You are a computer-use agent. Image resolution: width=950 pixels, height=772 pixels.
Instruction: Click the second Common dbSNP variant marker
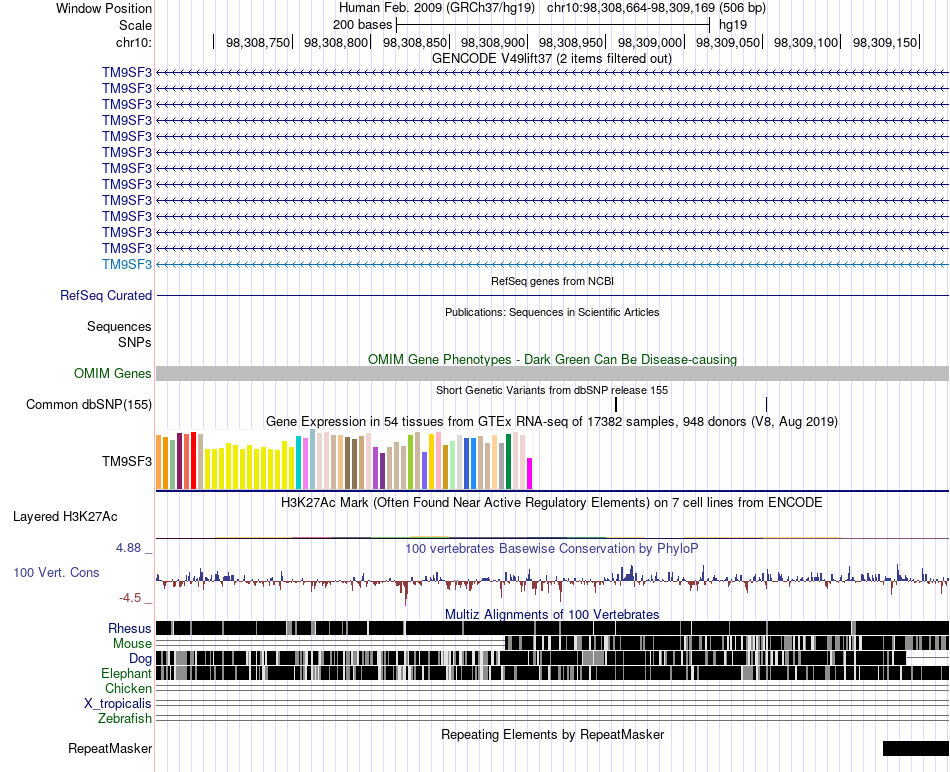[766, 404]
